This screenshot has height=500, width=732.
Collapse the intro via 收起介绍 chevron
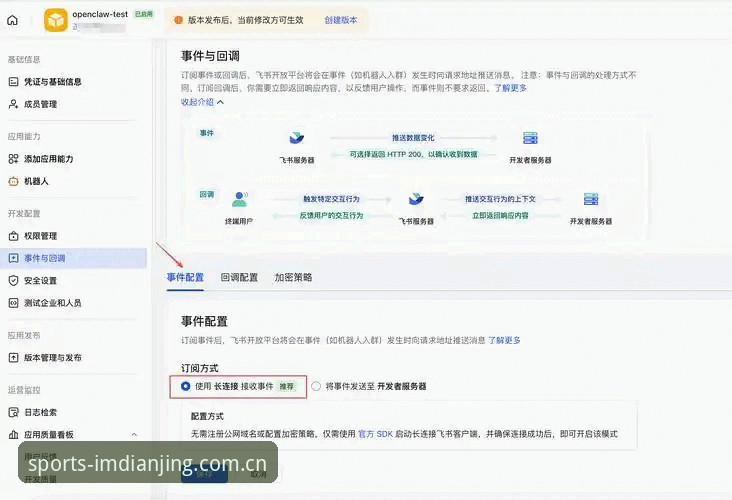[x=220, y=102]
